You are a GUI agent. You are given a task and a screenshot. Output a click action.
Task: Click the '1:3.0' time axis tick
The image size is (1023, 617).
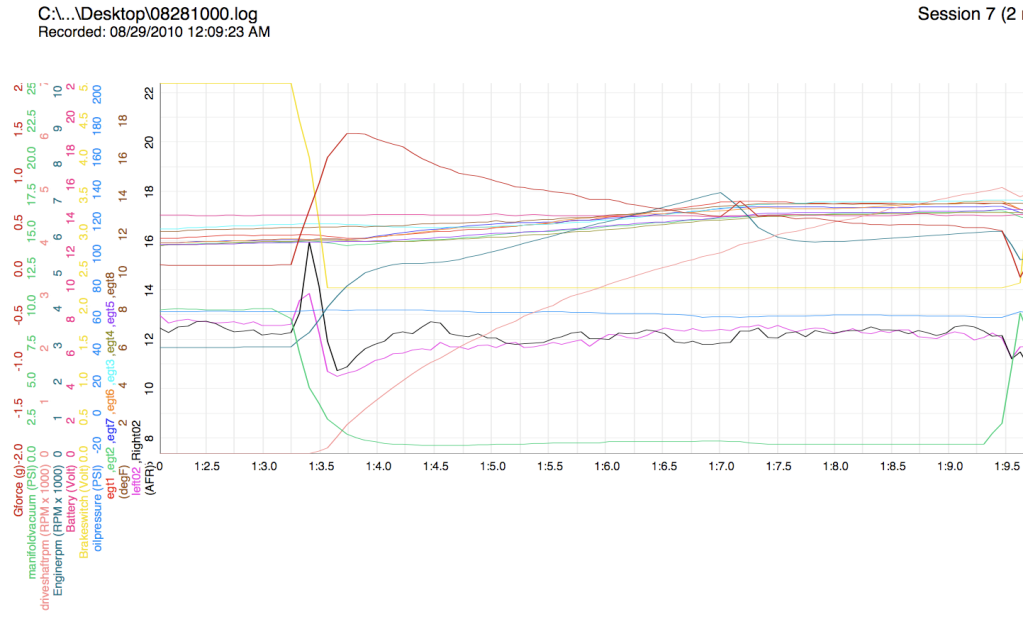click(264, 466)
